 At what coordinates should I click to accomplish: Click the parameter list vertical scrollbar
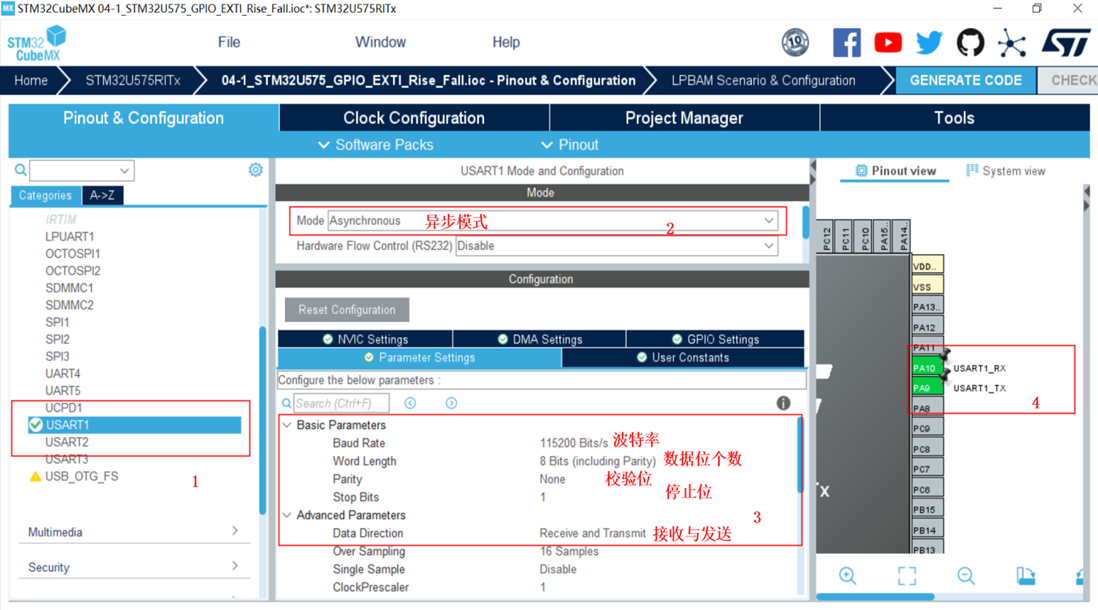801,455
